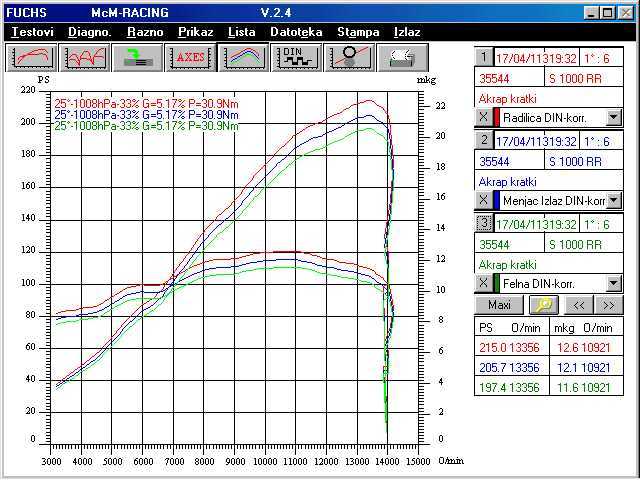The width and height of the screenshot is (640, 480).
Task: Click the yellow magnifier zoom button
Action: point(545,305)
